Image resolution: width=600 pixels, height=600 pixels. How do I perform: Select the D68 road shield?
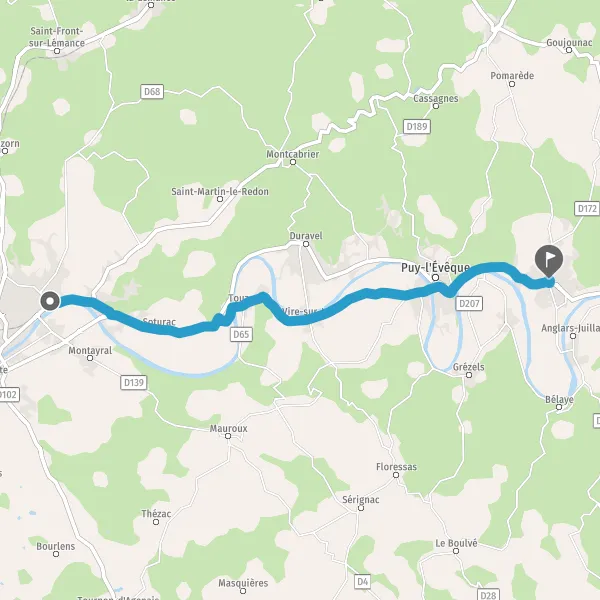[x=152, y=92]
